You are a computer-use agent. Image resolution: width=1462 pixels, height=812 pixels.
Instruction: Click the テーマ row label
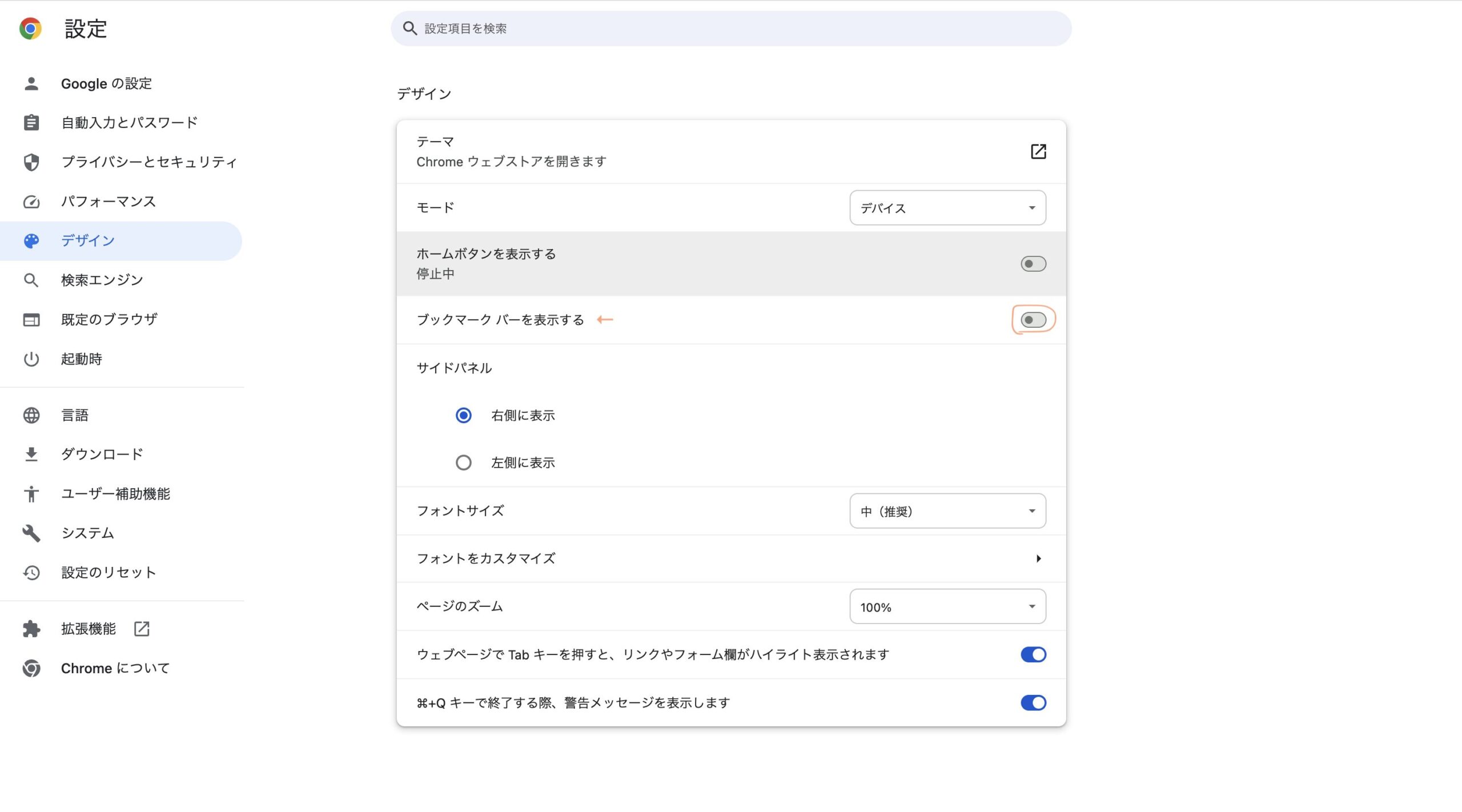[435, 142]
